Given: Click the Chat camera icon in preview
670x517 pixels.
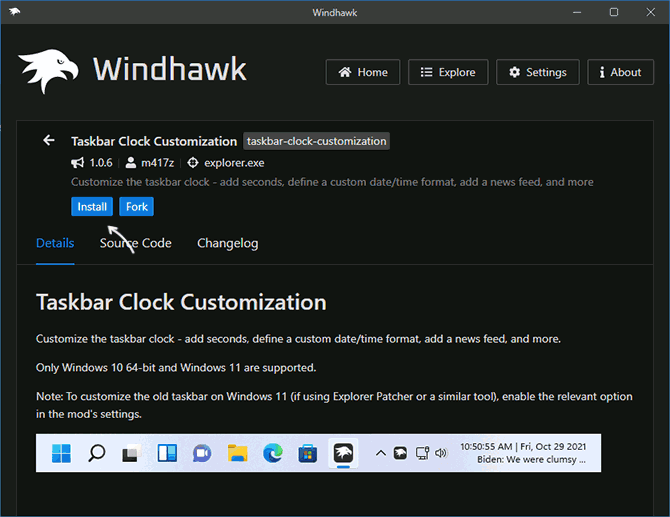Looking at the screenshot, I should [x=202, y=453].
